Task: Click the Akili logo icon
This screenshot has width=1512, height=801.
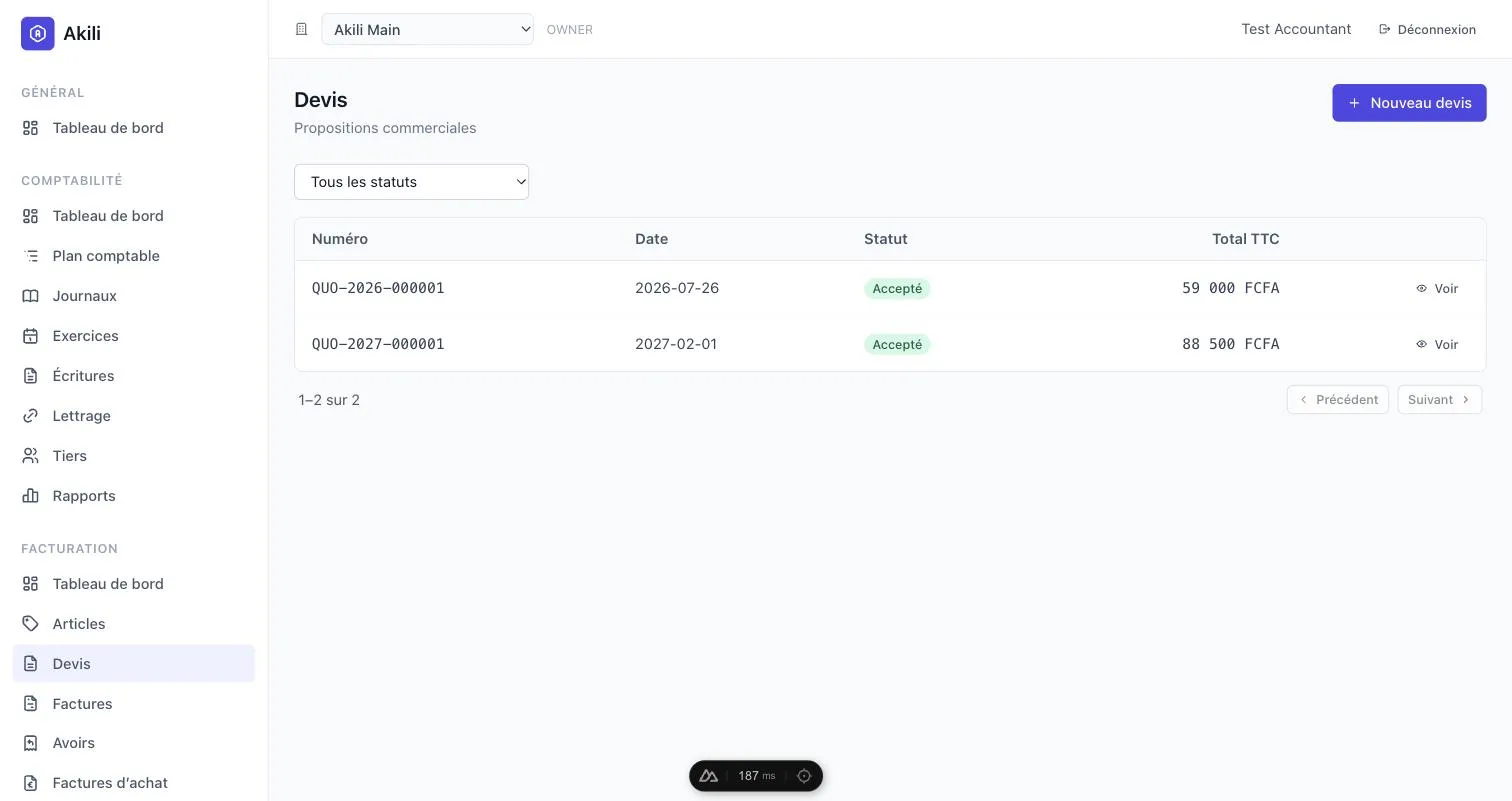Action: [37, 33]
